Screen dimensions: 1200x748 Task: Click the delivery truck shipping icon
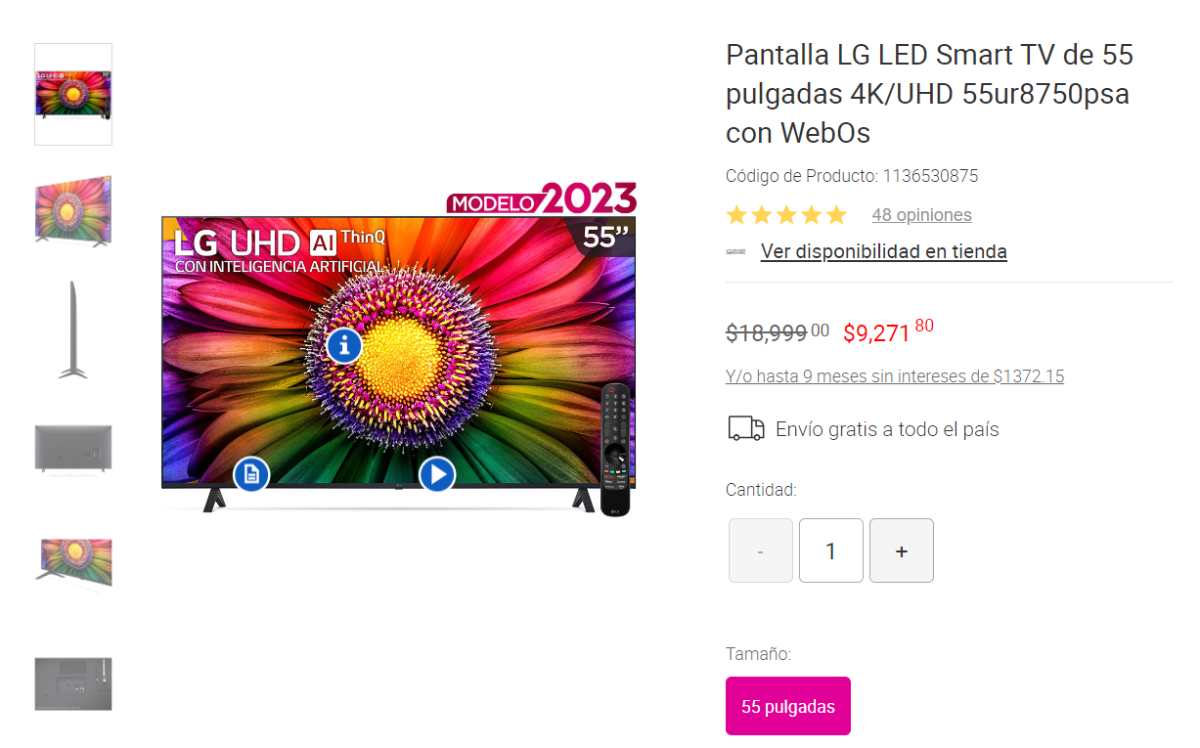click(746, 429)
